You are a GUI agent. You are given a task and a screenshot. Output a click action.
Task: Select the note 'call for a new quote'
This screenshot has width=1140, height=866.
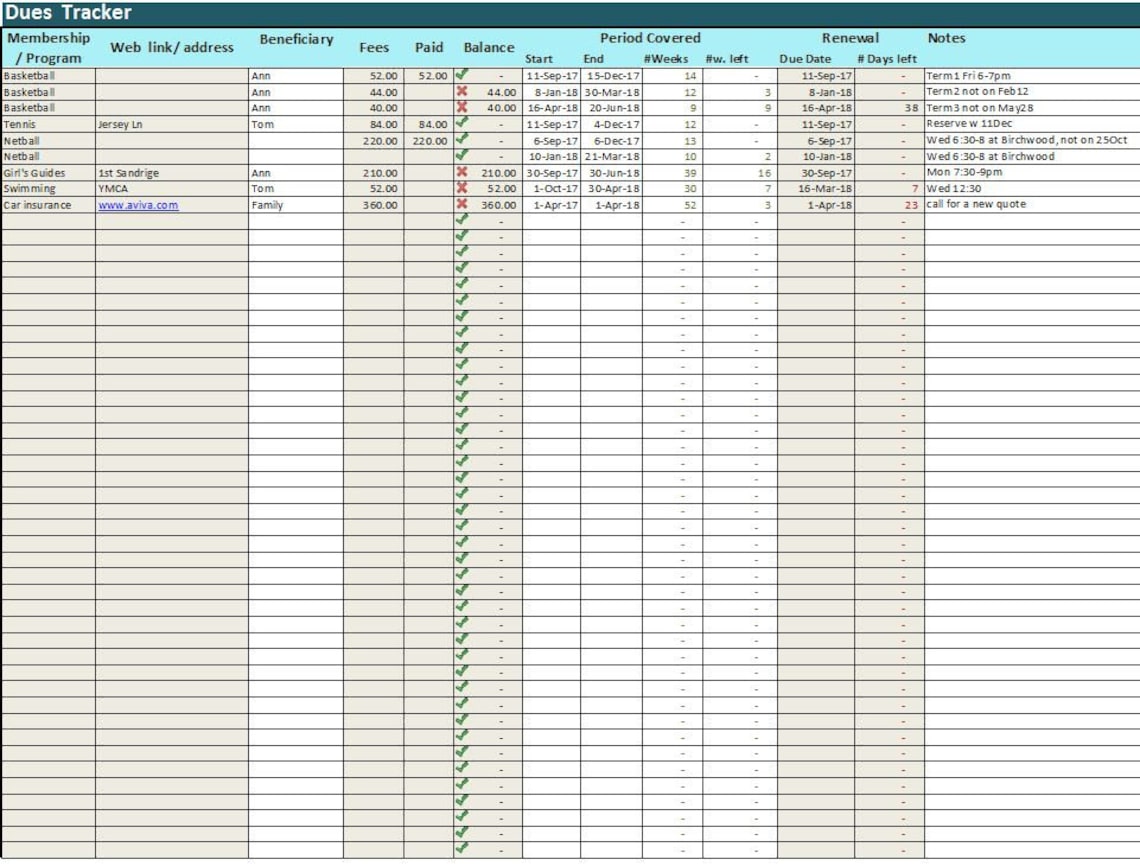[976, 204]
